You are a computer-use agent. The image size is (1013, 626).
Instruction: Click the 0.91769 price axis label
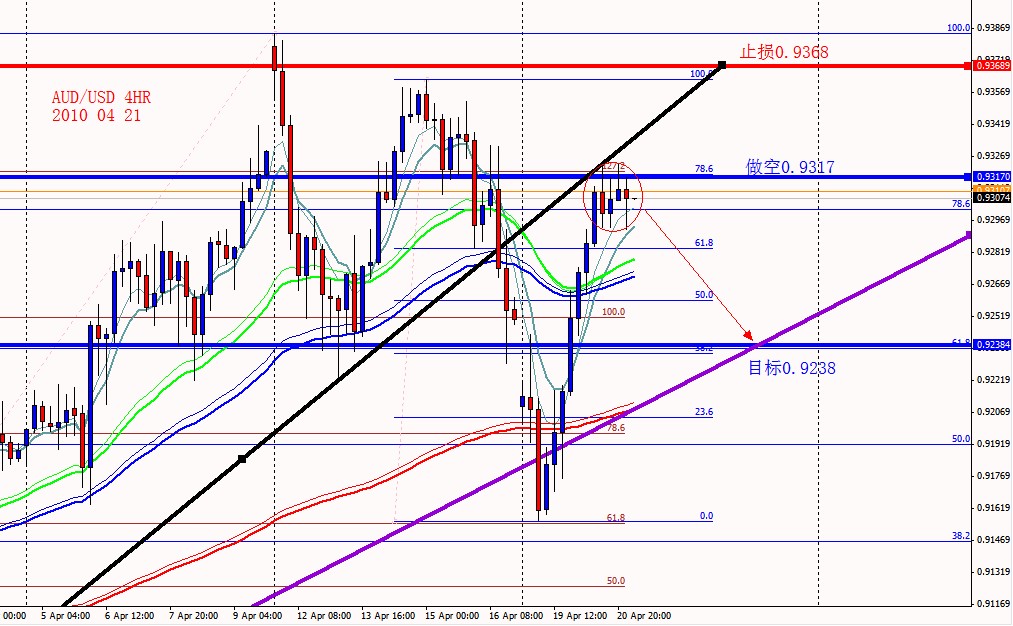(x=993, y=475)
